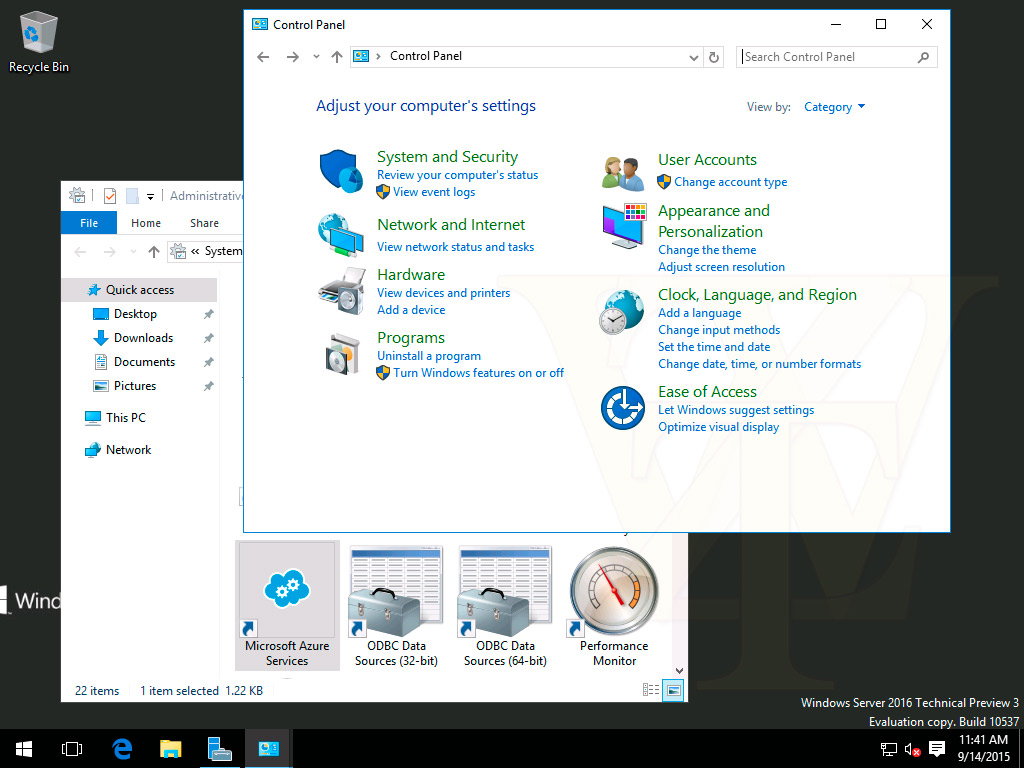Refresh the Control Panel view

coord(714,57)
